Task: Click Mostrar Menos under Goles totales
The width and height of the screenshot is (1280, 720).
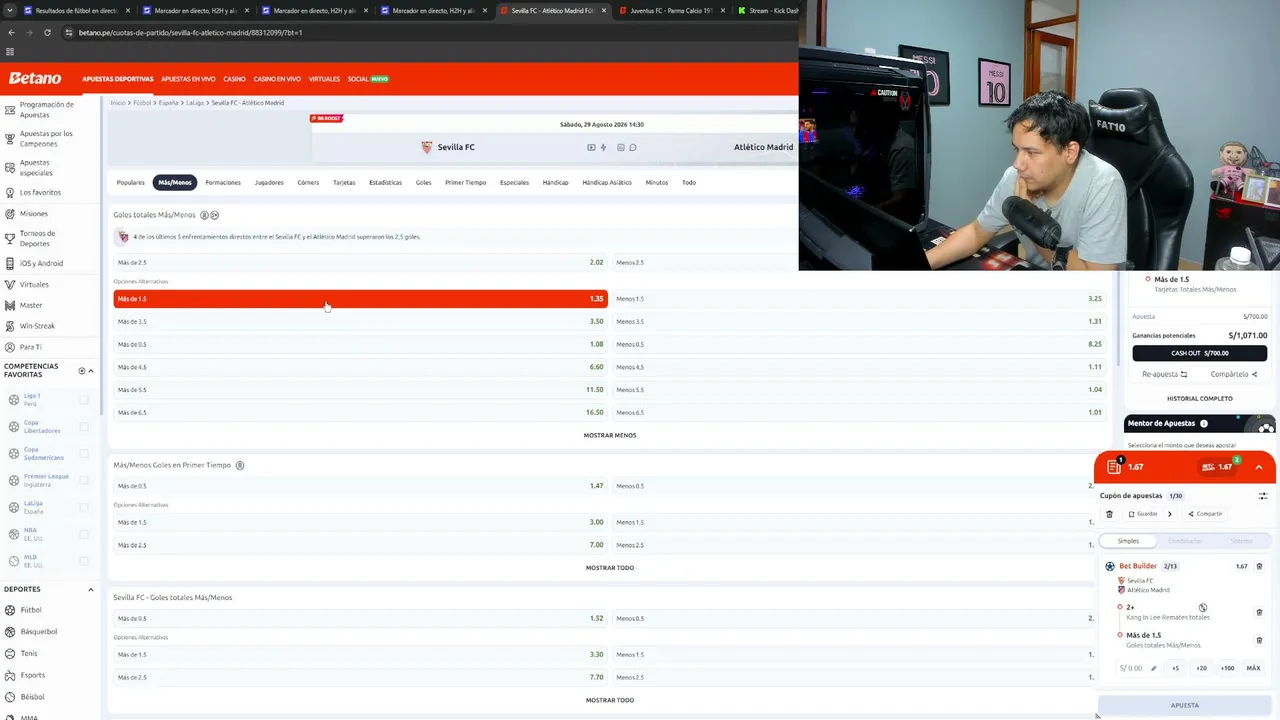Action: [x=610, y=435]
